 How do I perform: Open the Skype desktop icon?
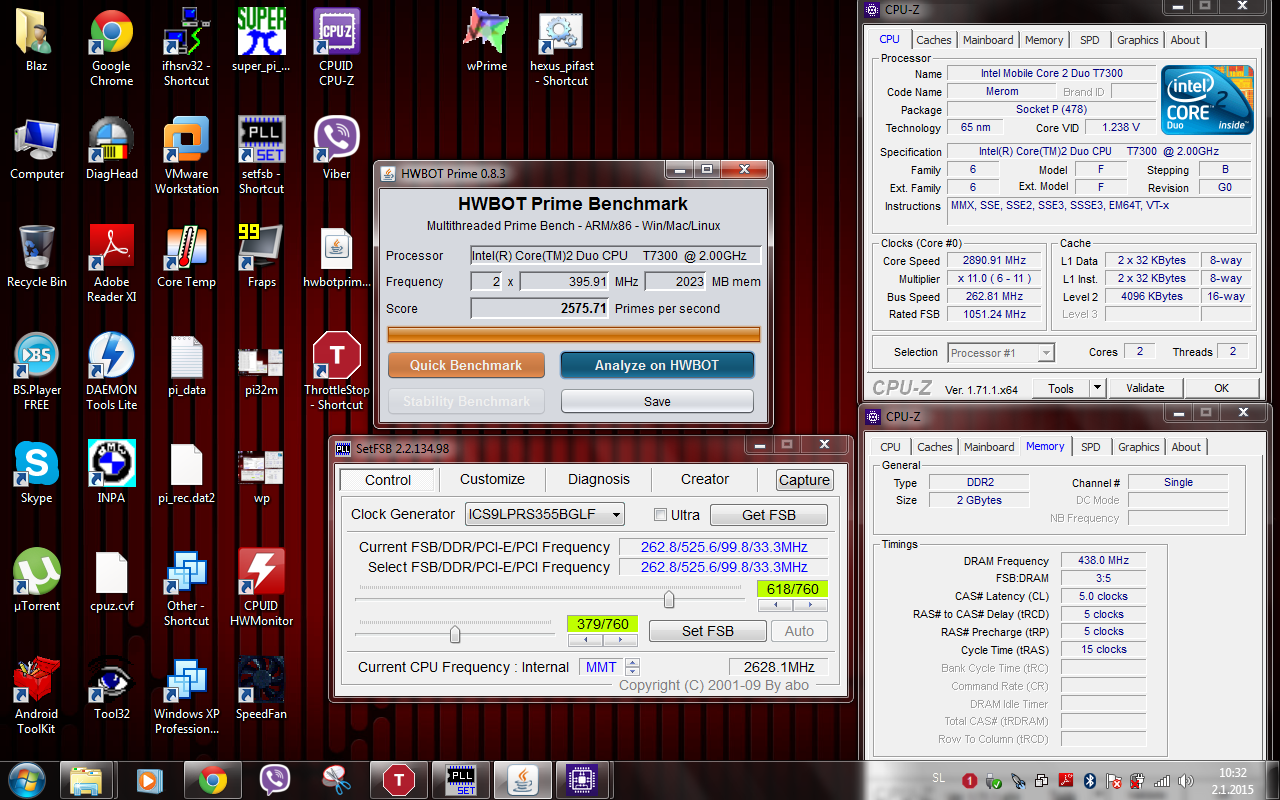click(x=36, y=472)
